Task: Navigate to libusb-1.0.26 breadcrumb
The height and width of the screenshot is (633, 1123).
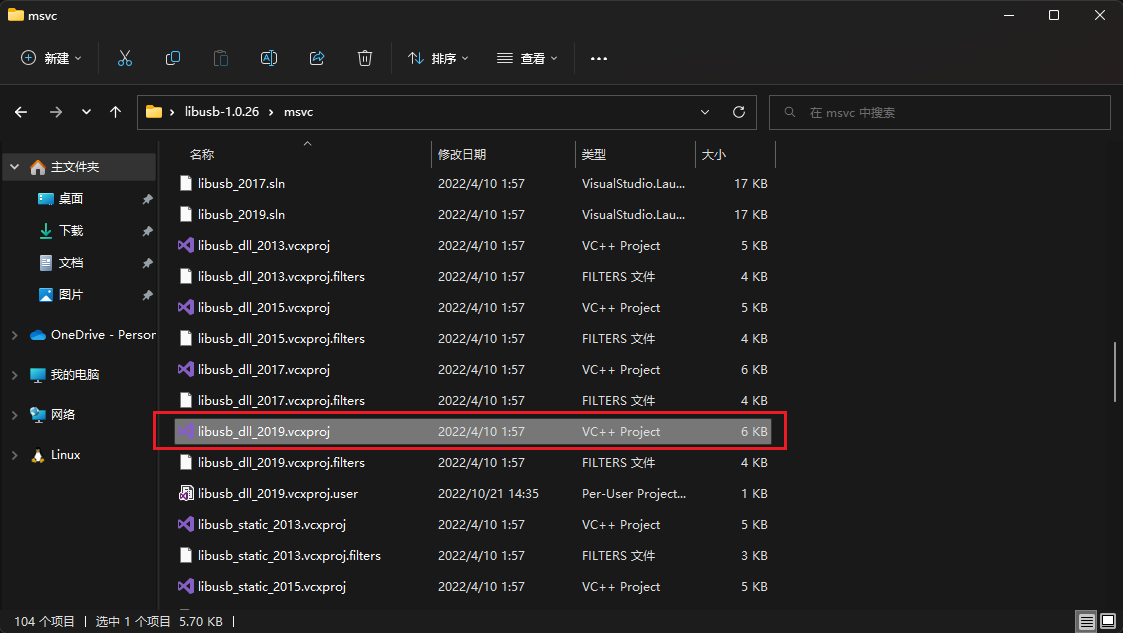Action: click(222, 112)
